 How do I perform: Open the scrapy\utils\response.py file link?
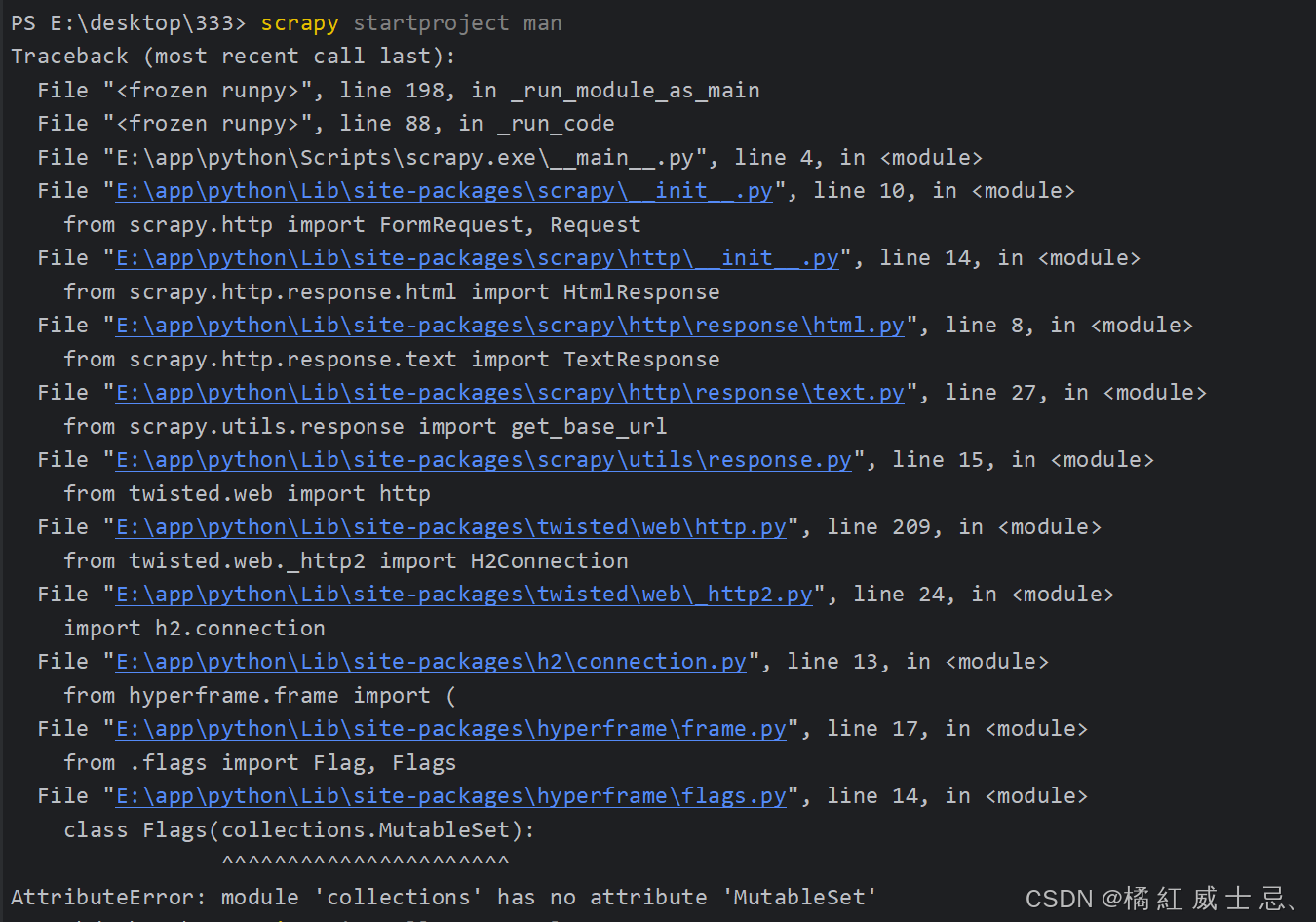(483, 459)
